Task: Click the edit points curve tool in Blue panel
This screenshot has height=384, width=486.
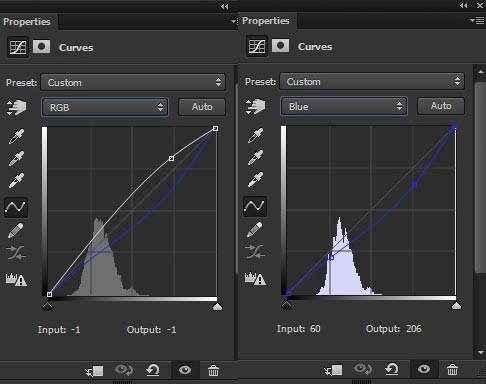Action: [255, 206]
